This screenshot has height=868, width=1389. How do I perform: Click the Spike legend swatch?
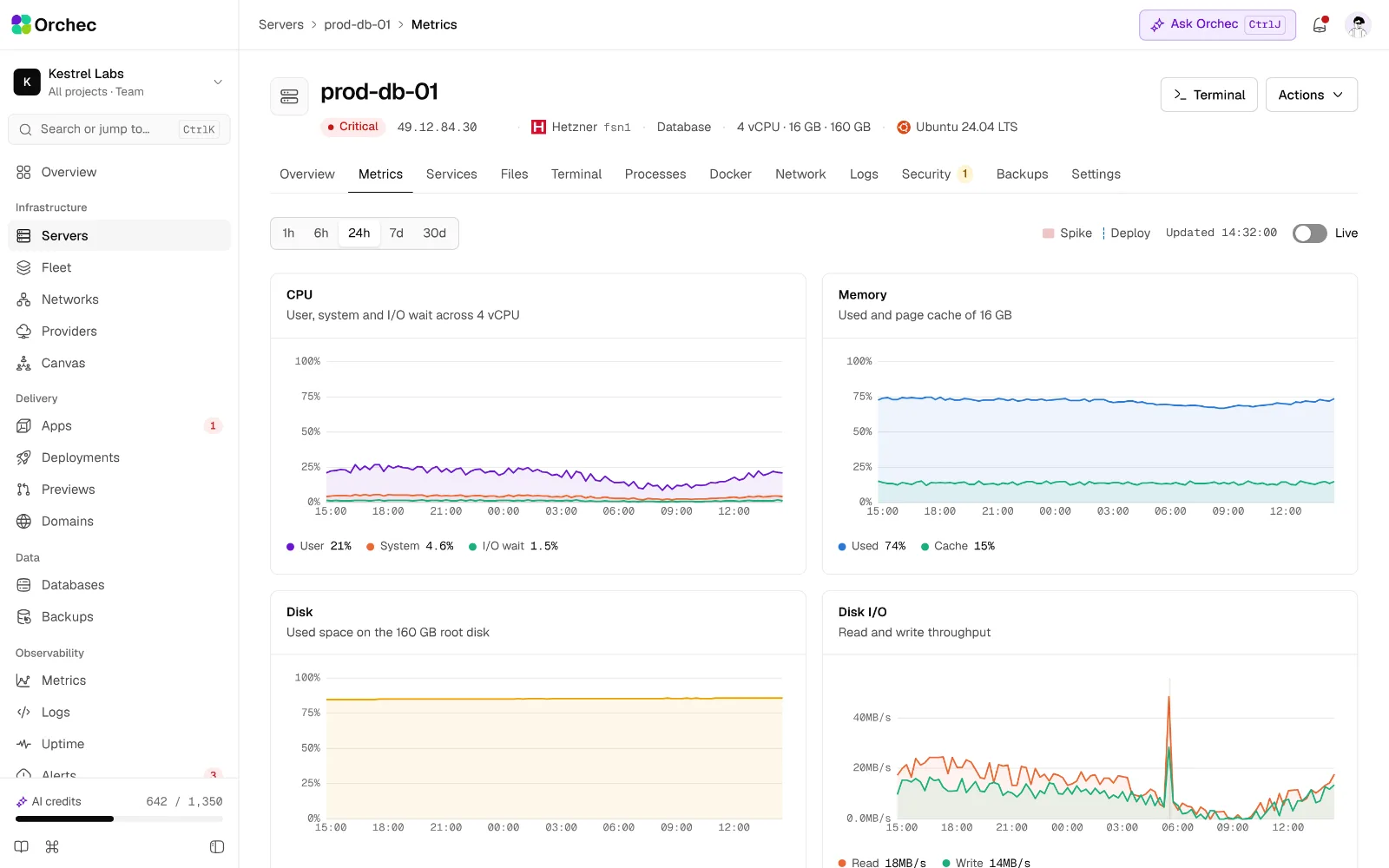point(1048,233)
